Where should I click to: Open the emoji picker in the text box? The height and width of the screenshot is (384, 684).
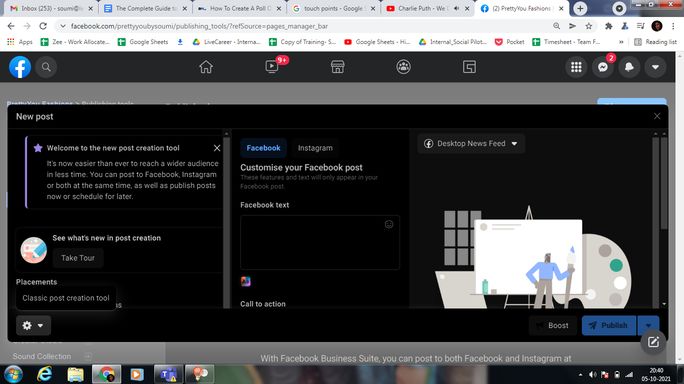coord(389,224)
